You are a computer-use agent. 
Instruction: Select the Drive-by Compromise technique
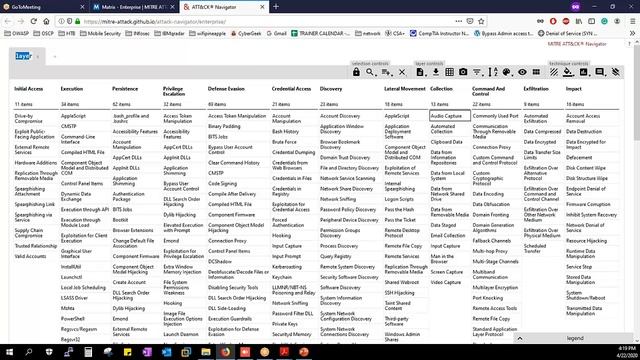(36, 118)
